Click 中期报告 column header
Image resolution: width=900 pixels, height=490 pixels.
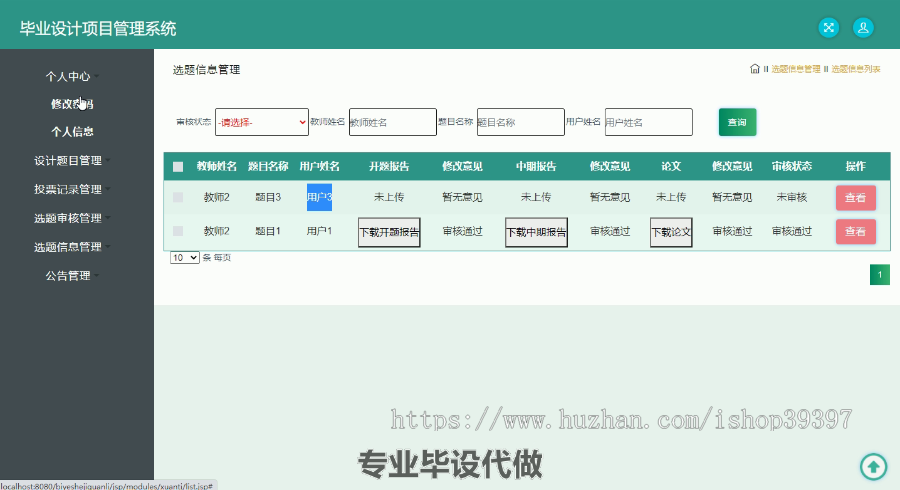pos(536,166)
